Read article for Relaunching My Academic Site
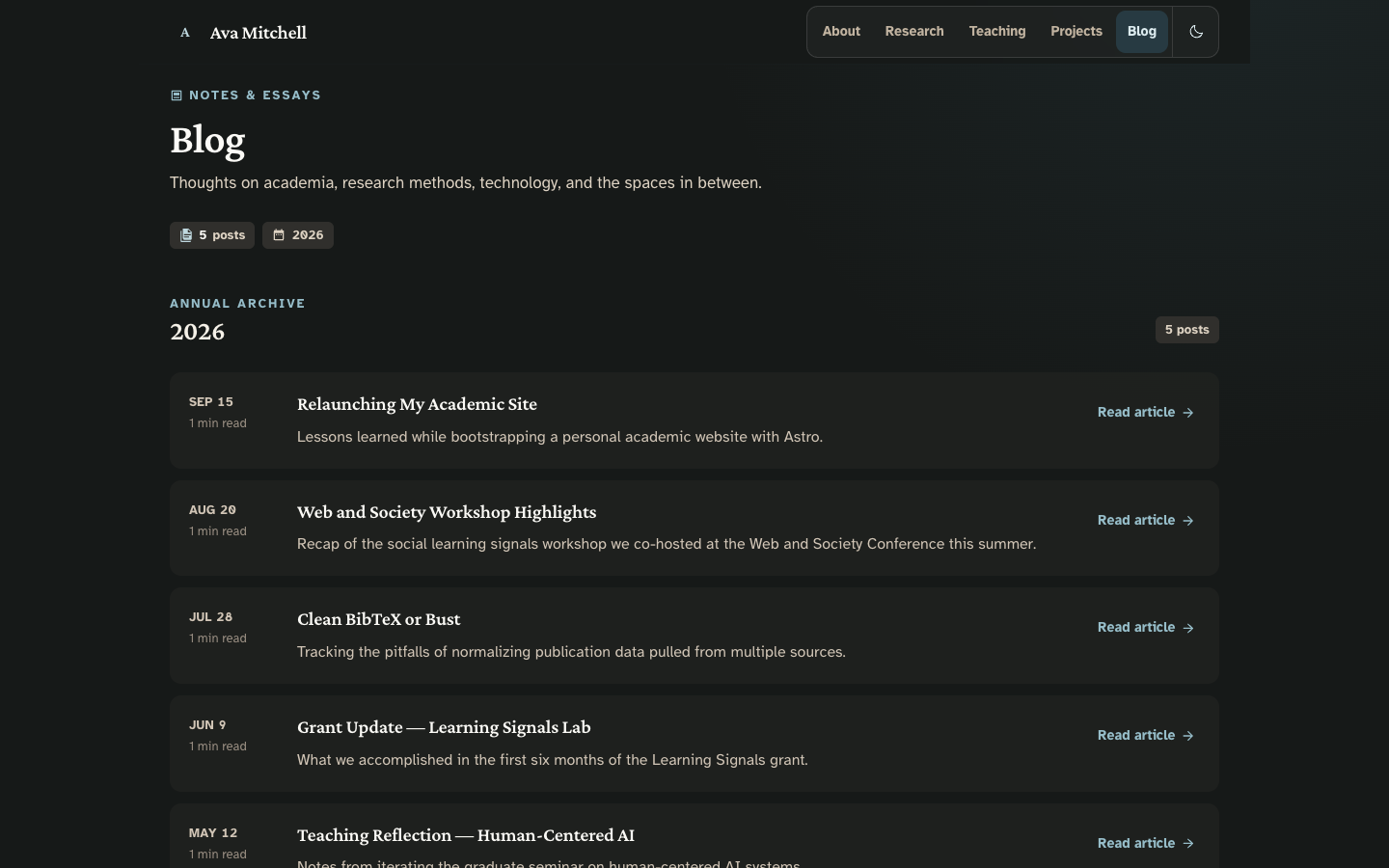Viewport: 1389px width, 868px height. [x=1146, y=413]
